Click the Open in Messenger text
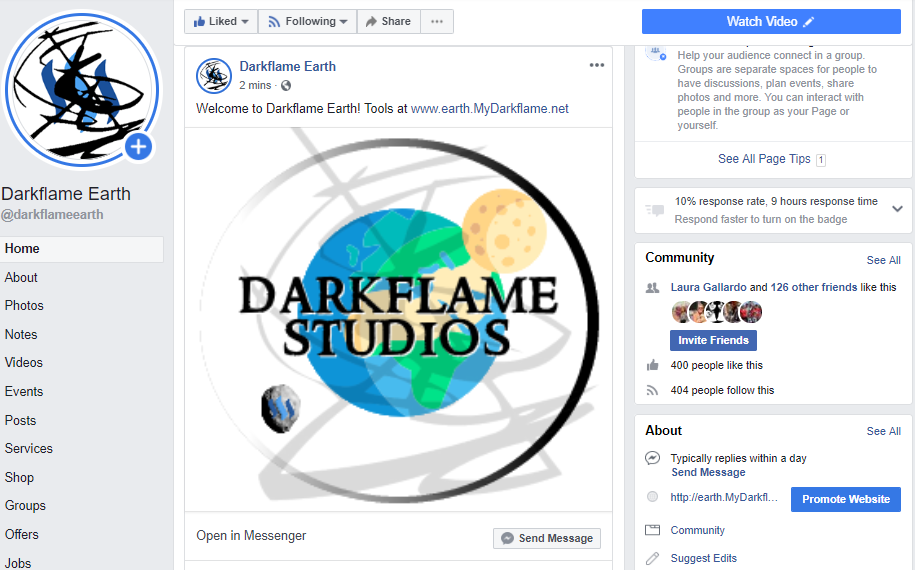 click(251, 536)
